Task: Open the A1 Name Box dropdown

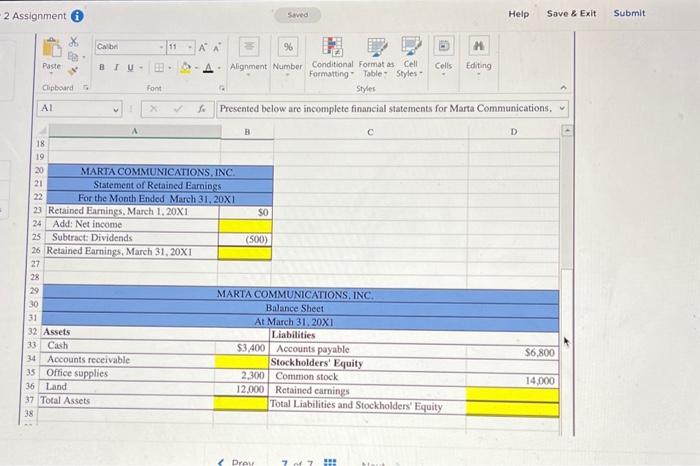Action: coord(116,109)
